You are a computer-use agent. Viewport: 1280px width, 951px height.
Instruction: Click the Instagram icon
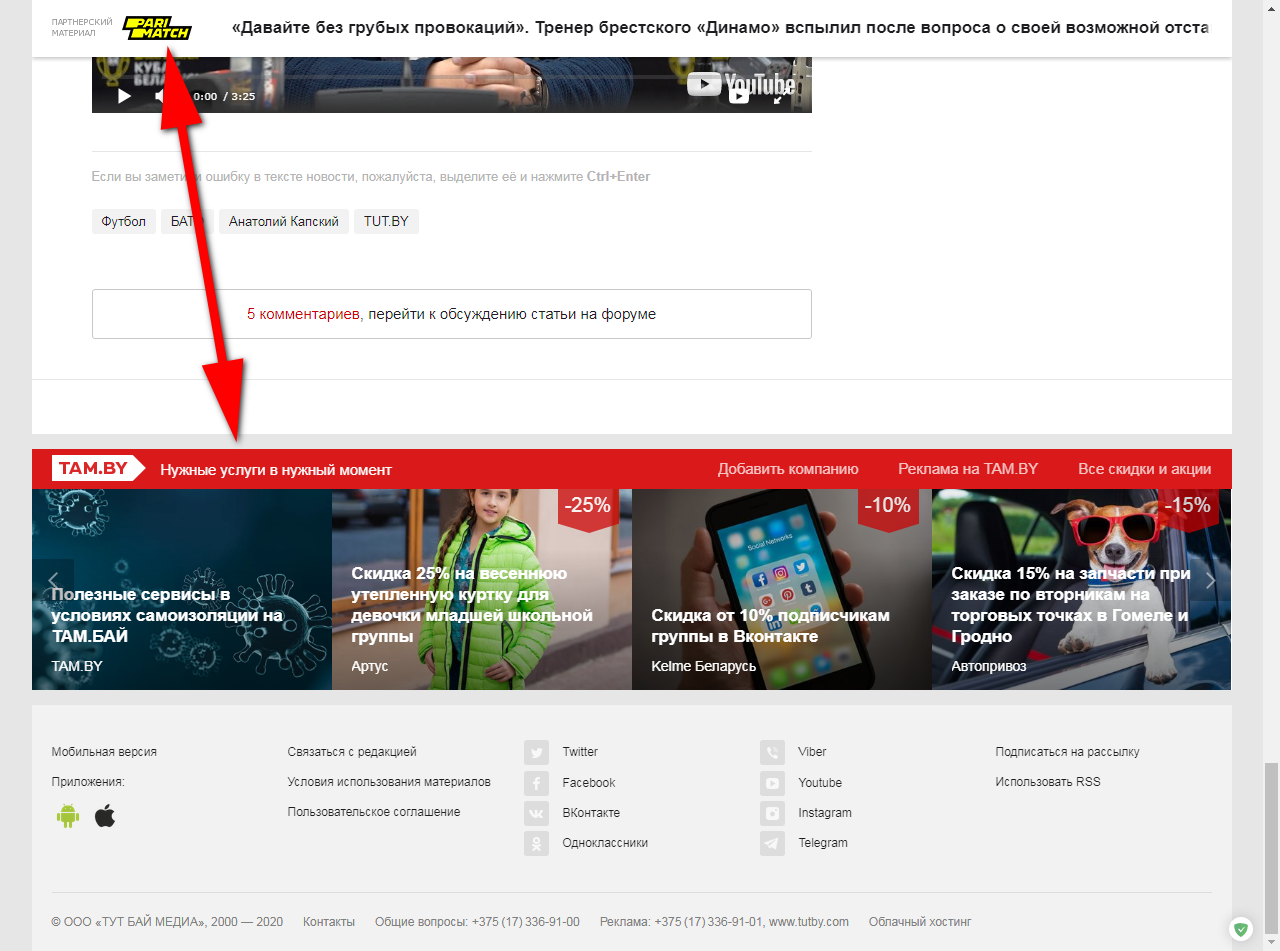(x=772, y=813)
